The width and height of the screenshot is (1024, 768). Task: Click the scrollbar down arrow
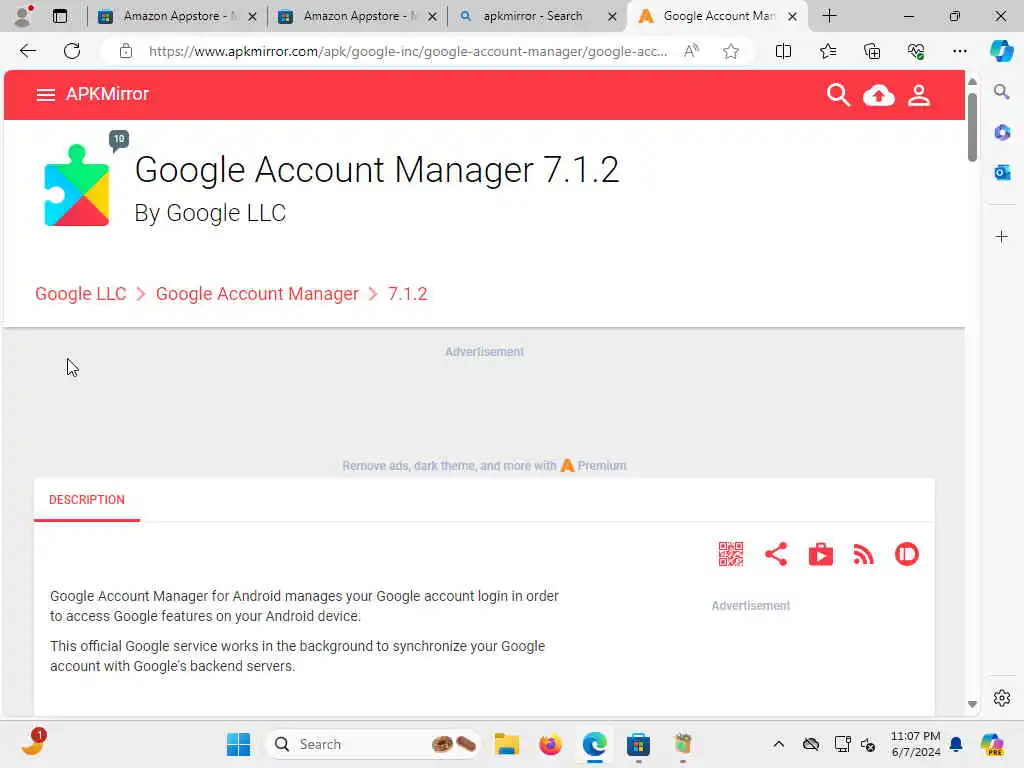coord(972,704)
